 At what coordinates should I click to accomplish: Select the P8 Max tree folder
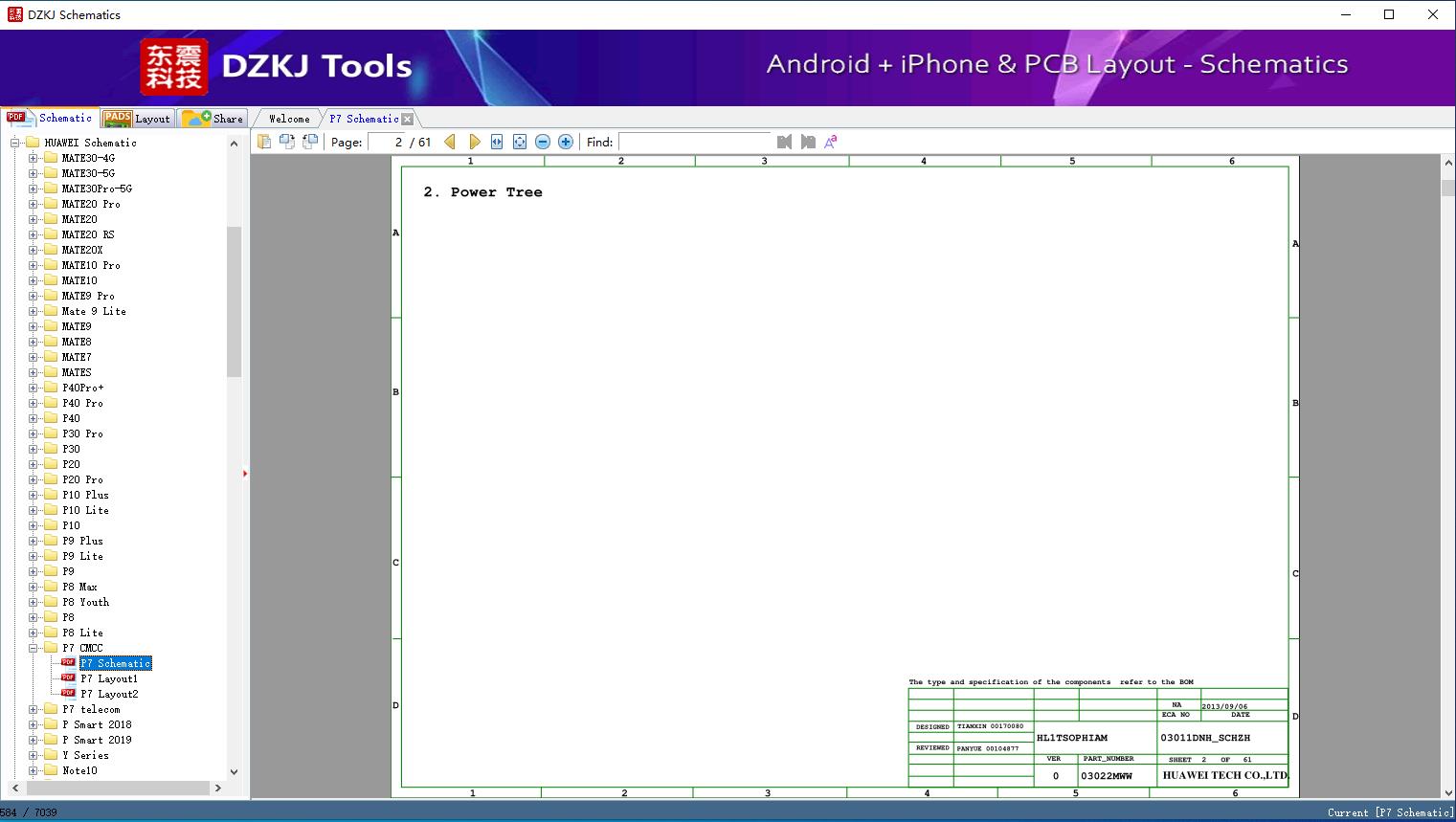(79, 587)
